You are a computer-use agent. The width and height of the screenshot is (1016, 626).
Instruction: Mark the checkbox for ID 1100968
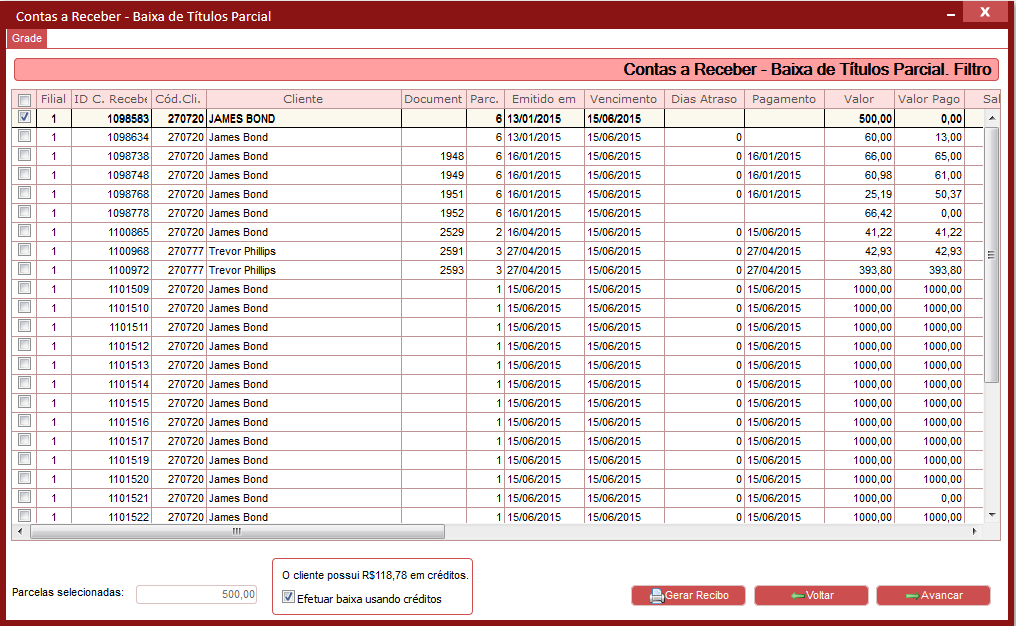tap(25, 250)
